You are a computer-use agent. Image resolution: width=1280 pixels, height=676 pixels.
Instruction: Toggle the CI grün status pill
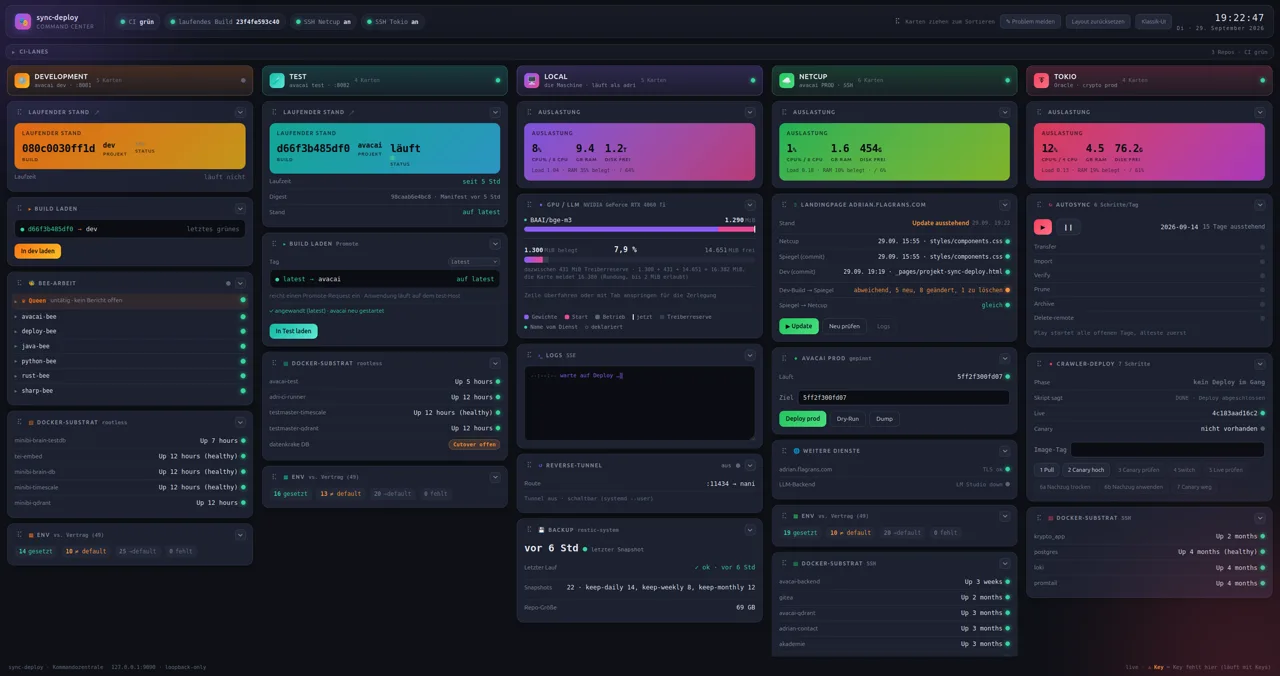pos(136,21)
